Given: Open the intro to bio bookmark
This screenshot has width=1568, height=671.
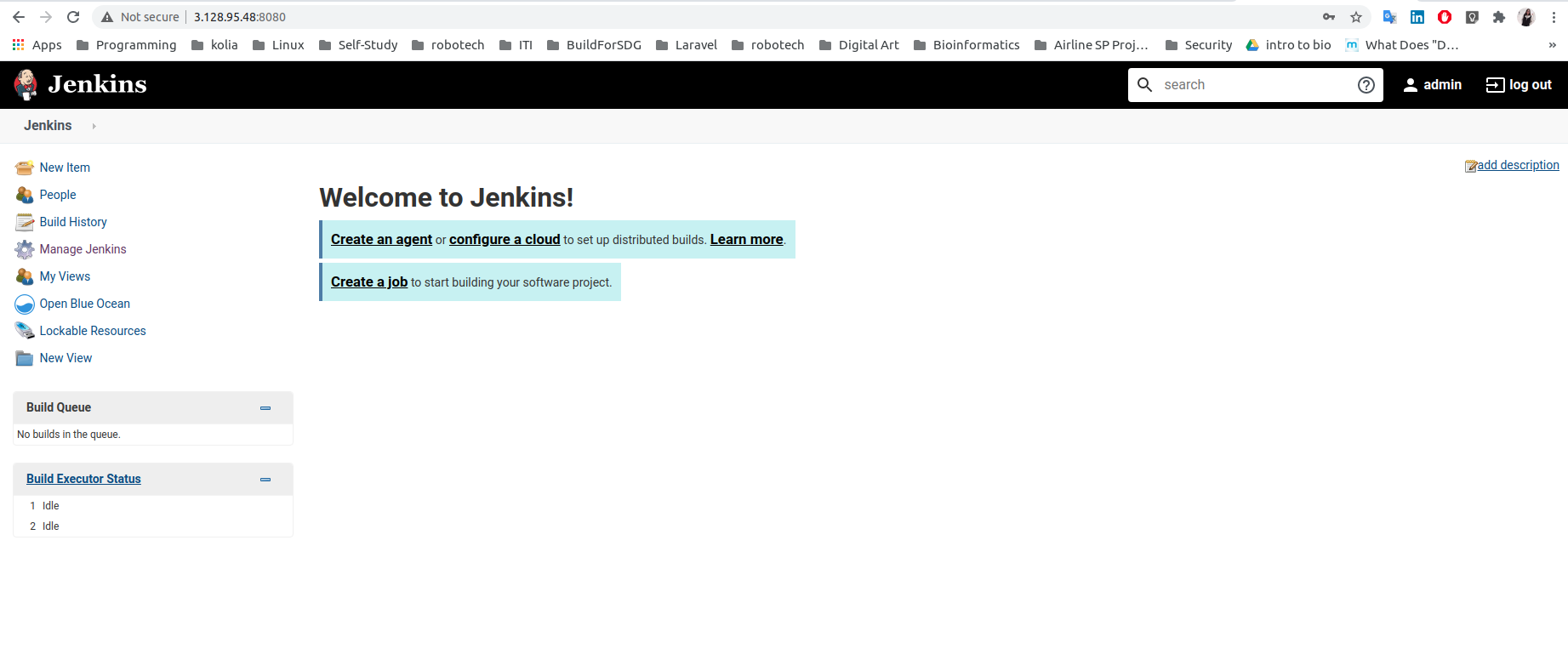Looking at the screenshot, I should [1288, 45].
